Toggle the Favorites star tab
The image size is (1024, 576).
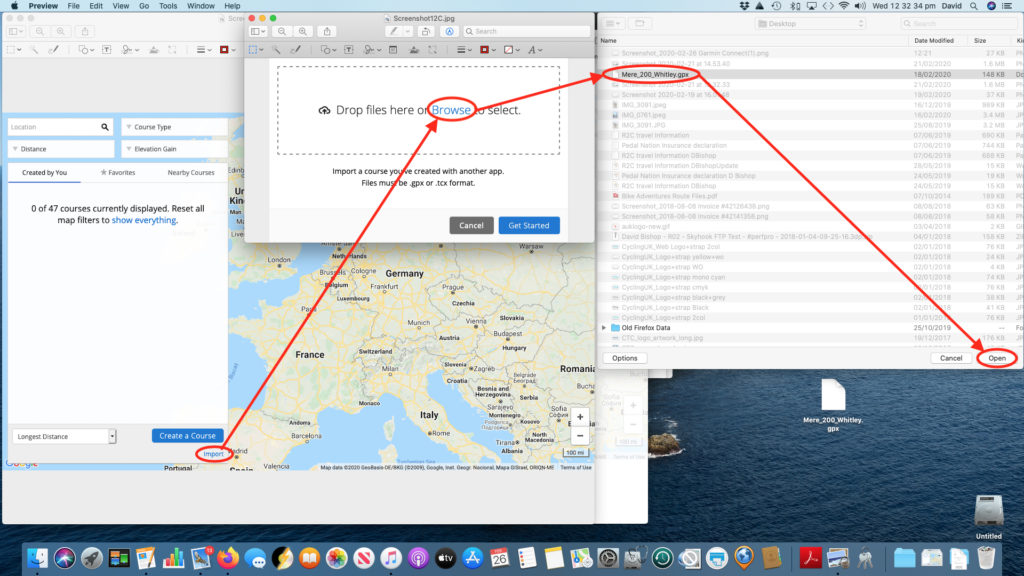click(x=118, y=172)
